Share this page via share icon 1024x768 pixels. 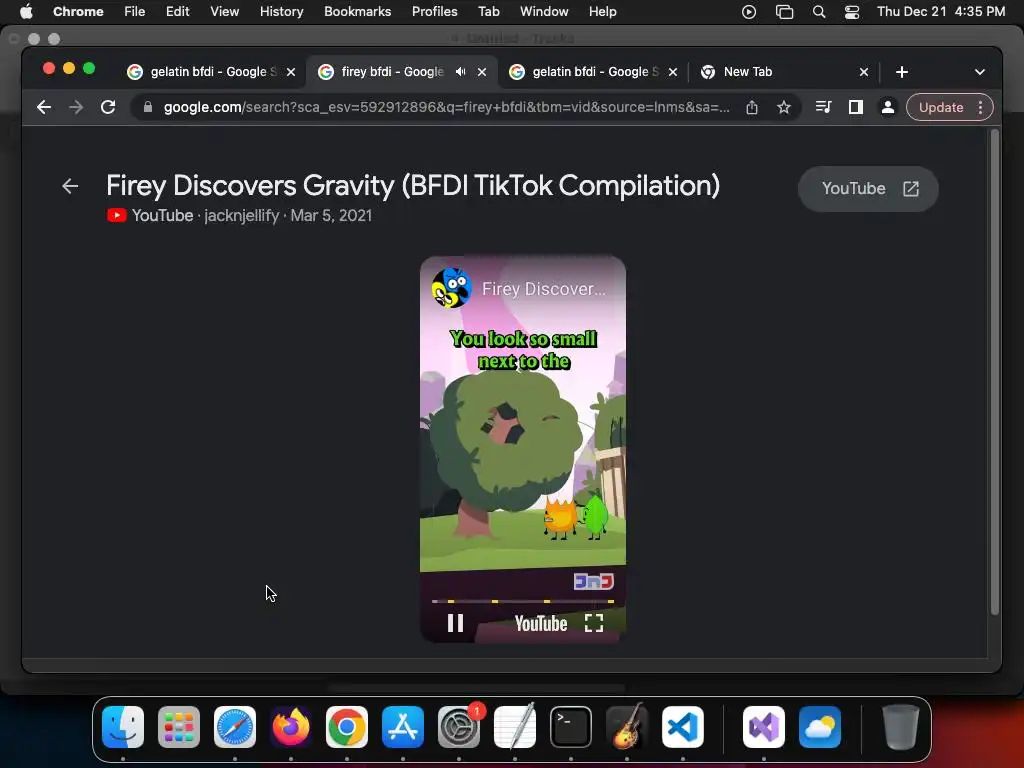point(752,107)
